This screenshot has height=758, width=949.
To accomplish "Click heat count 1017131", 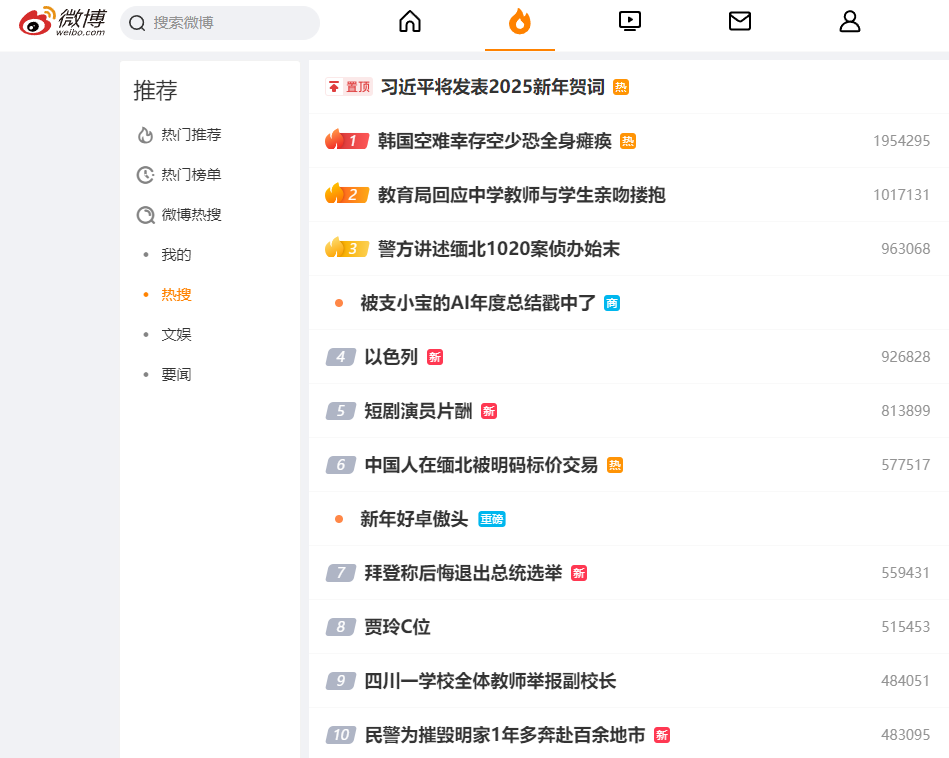I will (901, 195).
